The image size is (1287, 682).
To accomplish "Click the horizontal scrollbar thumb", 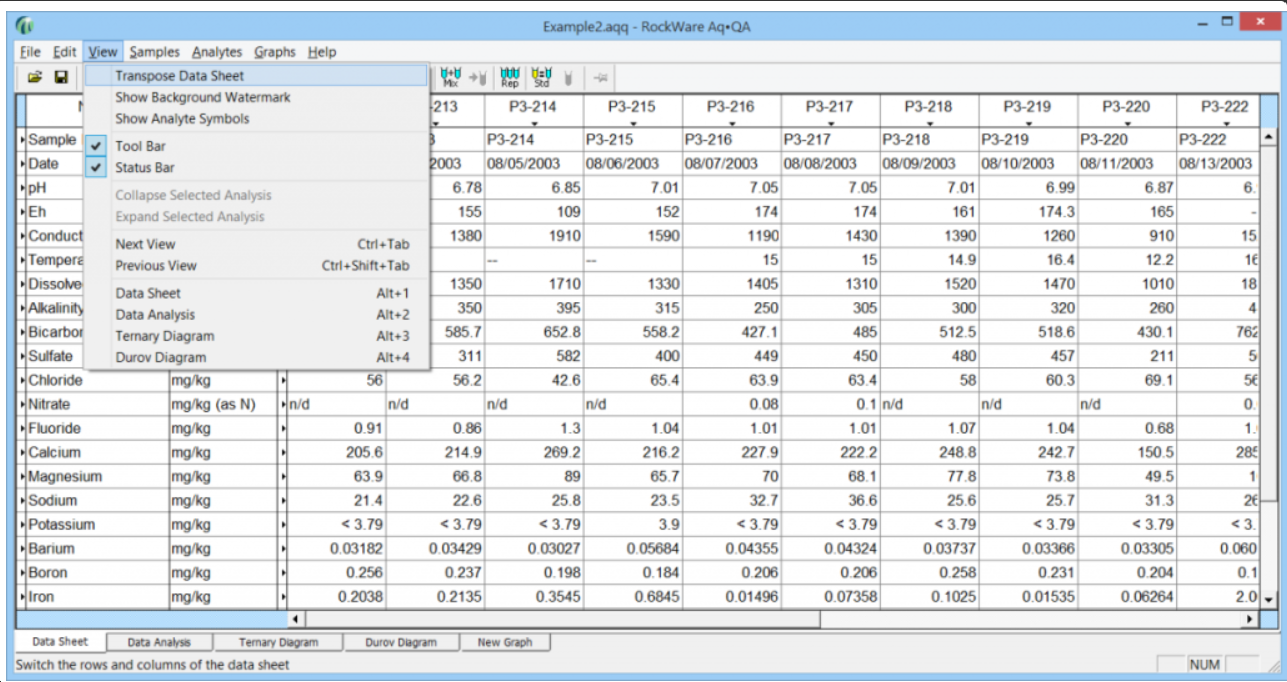I will [561, 620].
